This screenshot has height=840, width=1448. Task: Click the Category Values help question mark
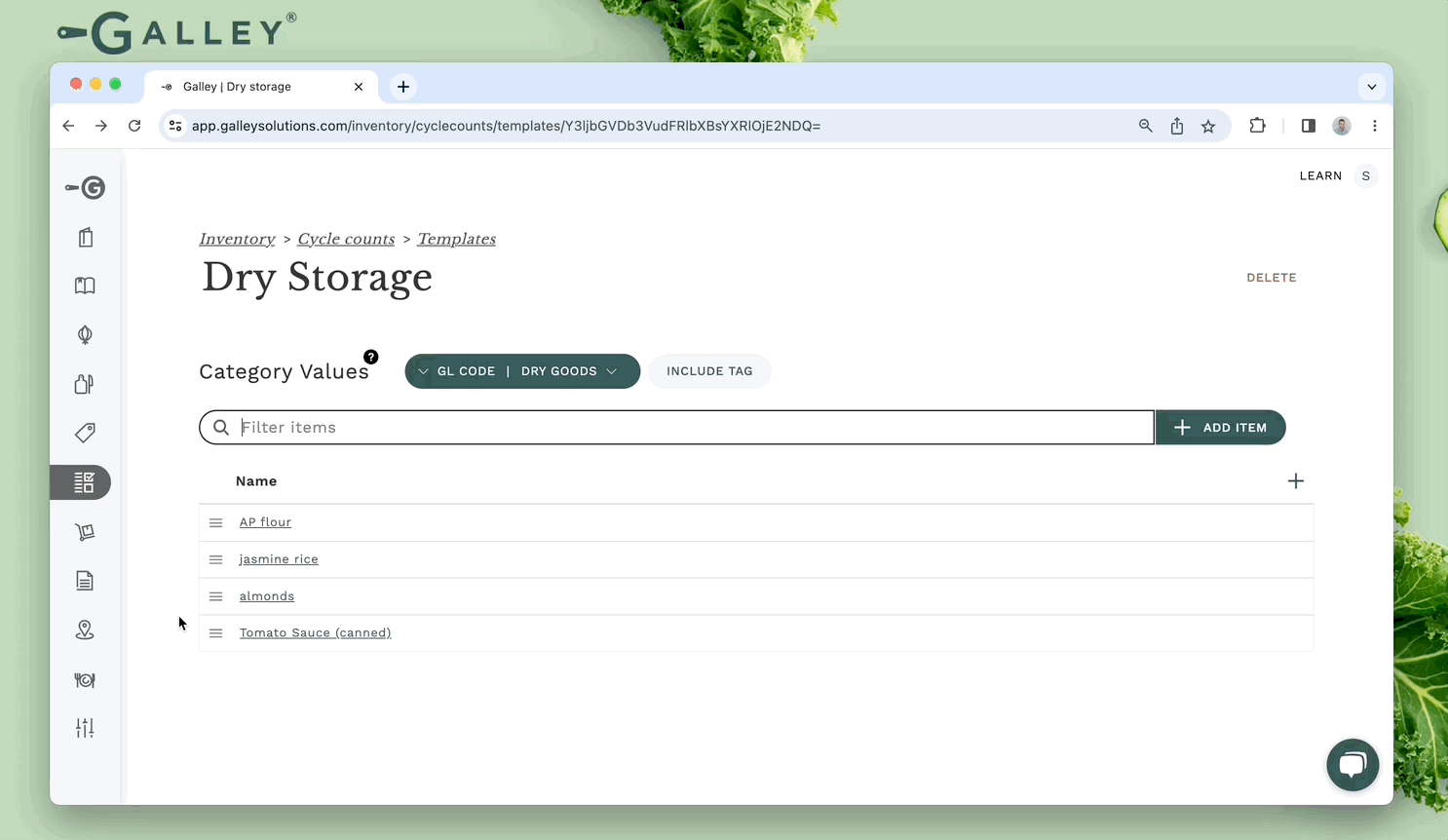tap(371, 357)
